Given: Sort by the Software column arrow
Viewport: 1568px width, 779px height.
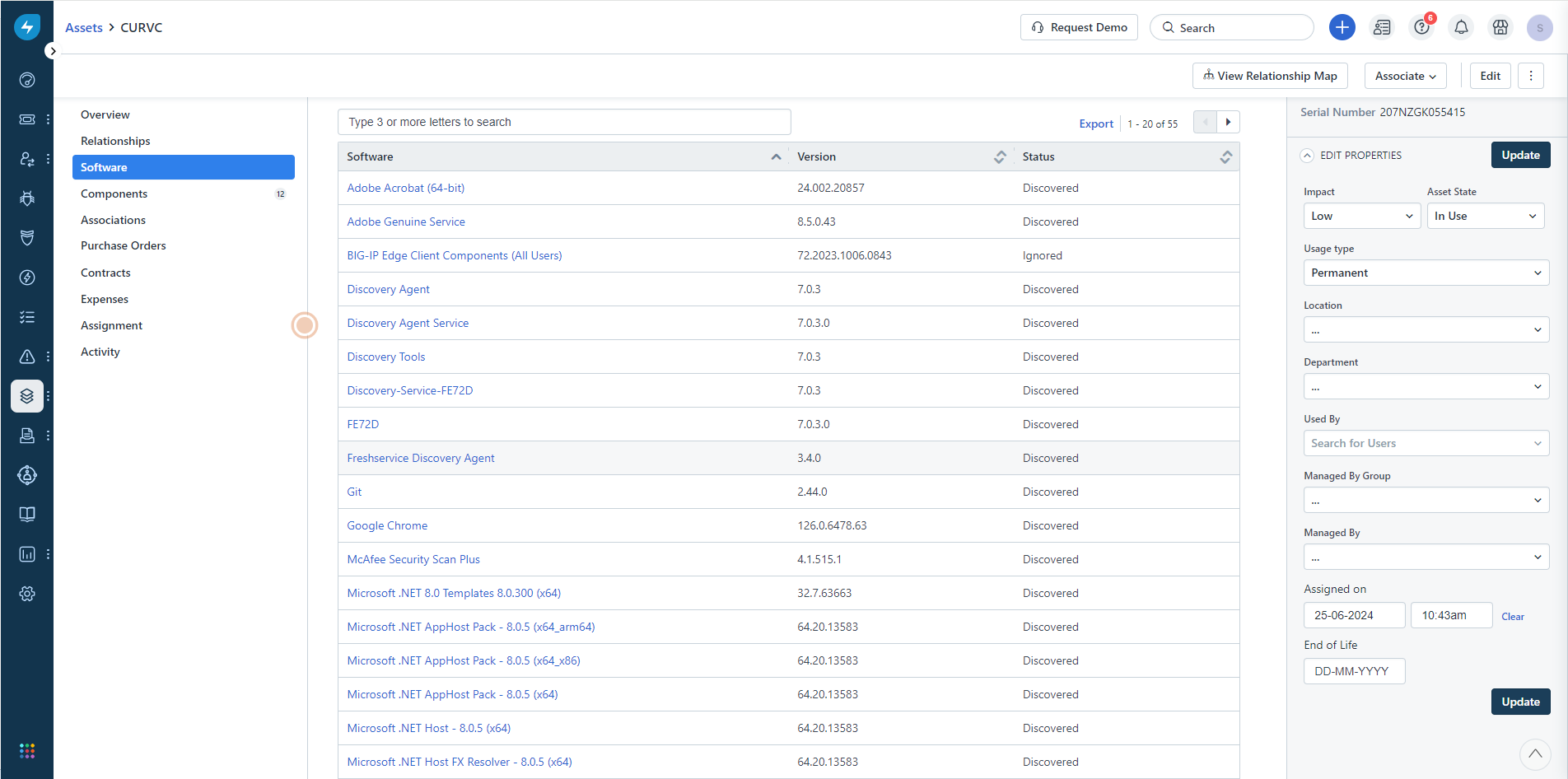Looking at the screenshot, I should 776,156.
